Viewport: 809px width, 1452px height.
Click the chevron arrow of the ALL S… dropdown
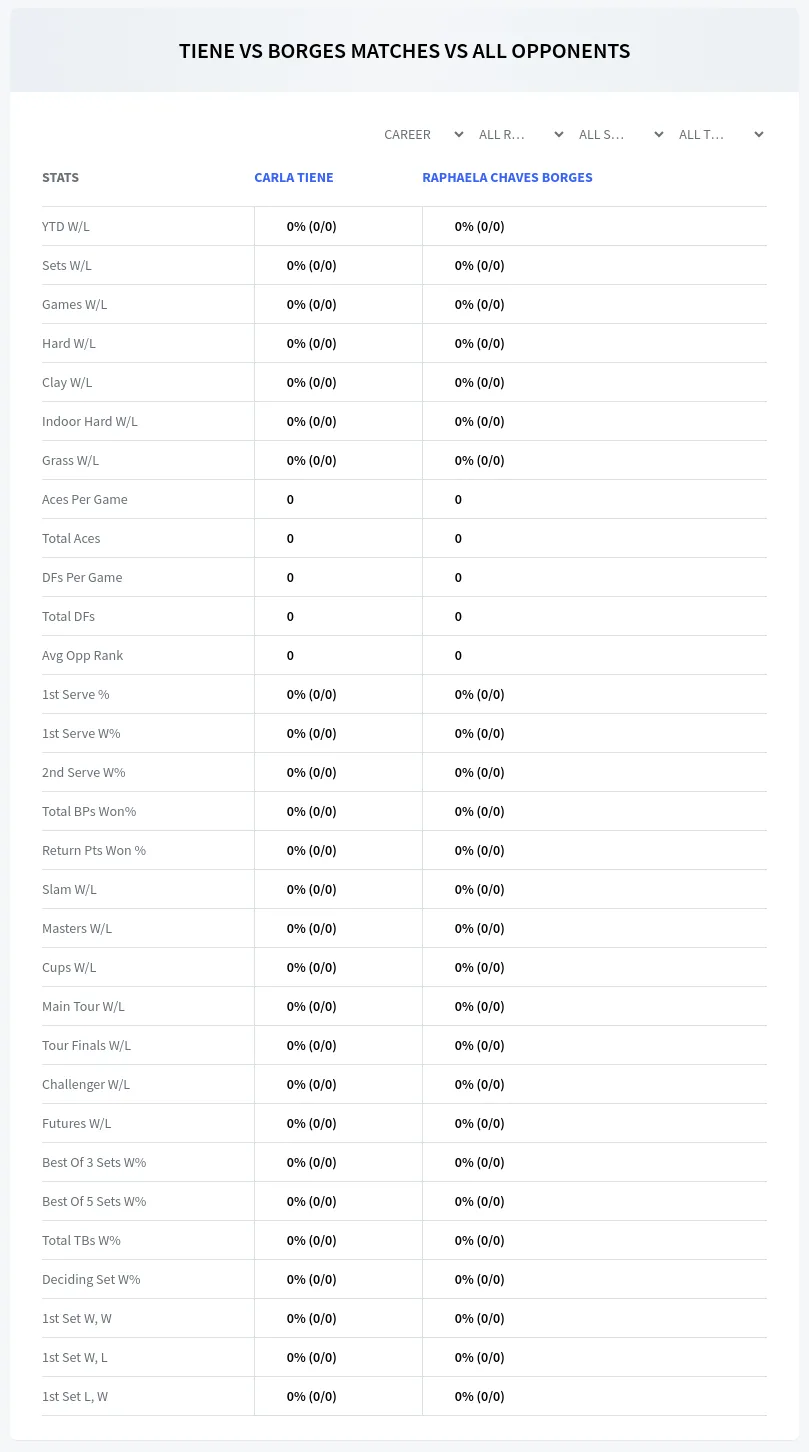coord(659,134)
